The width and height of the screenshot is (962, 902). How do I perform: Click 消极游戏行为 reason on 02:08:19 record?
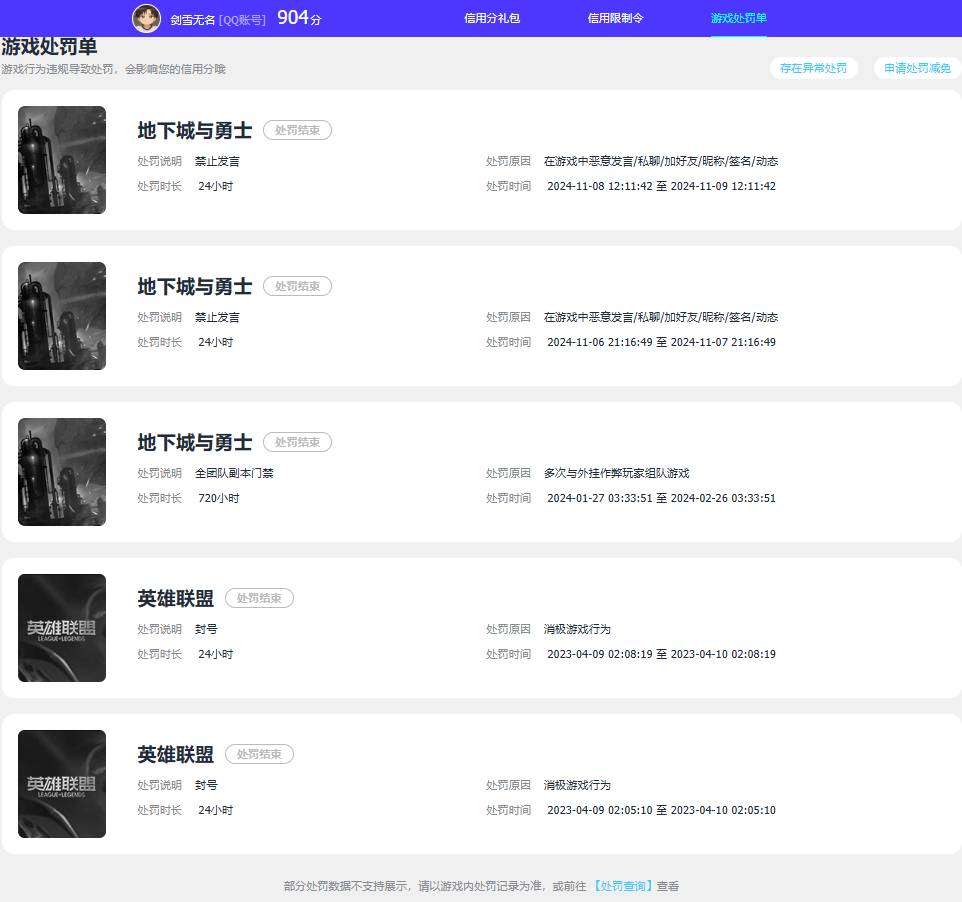pyautogui.click(x=577, y=629)
